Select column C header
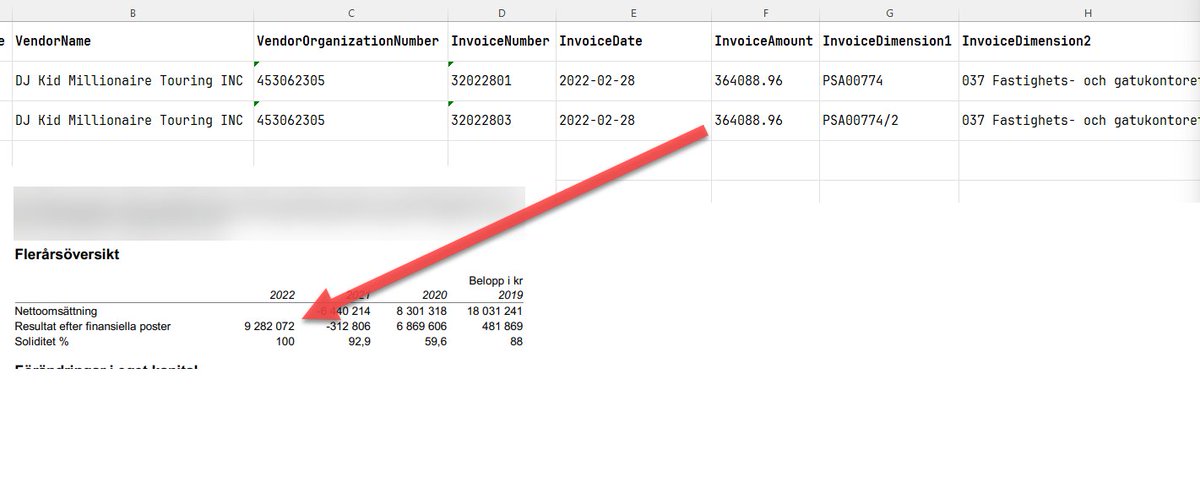This screenshot has width=1200, height=504. click(351, 11)
